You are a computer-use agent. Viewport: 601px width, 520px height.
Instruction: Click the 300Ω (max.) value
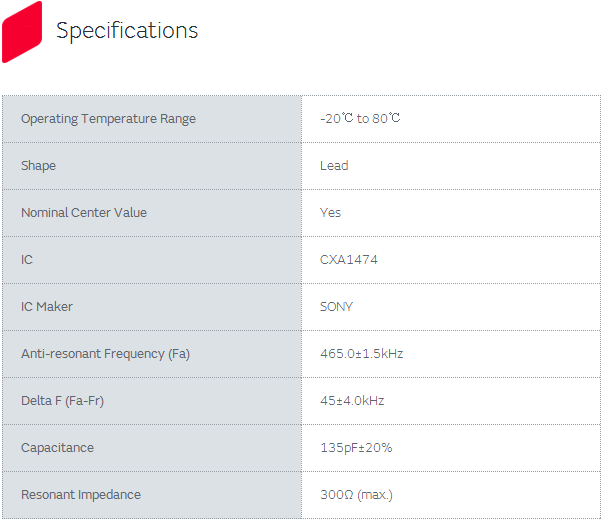tap(356, 495)
